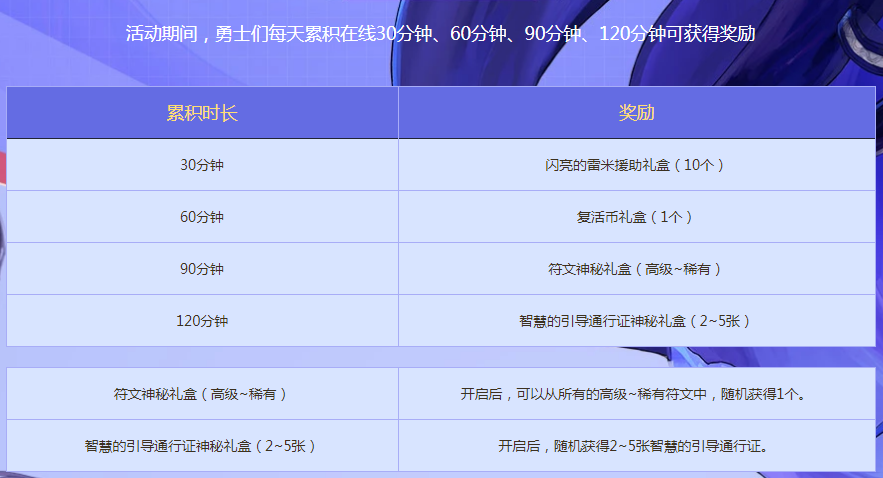Select the 30分钟 table cell
Screen dimensions: 883x478
click(x=202, y=165)
